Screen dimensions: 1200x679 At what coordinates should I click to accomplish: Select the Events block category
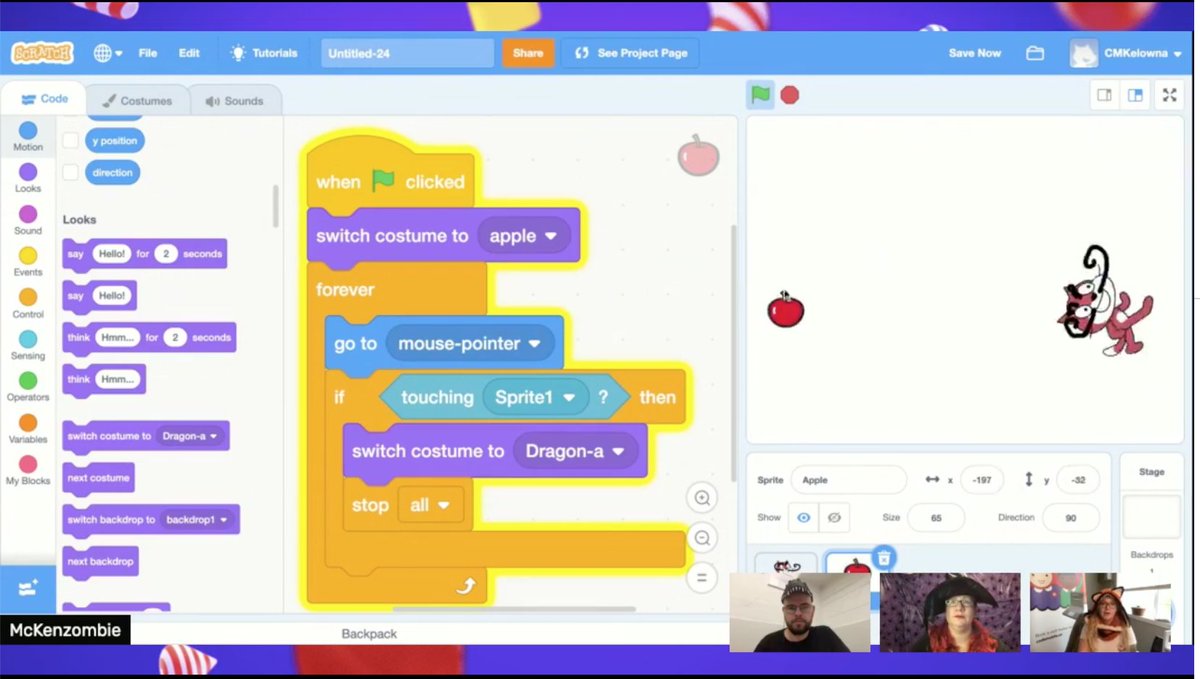click(x=28, y=262)
